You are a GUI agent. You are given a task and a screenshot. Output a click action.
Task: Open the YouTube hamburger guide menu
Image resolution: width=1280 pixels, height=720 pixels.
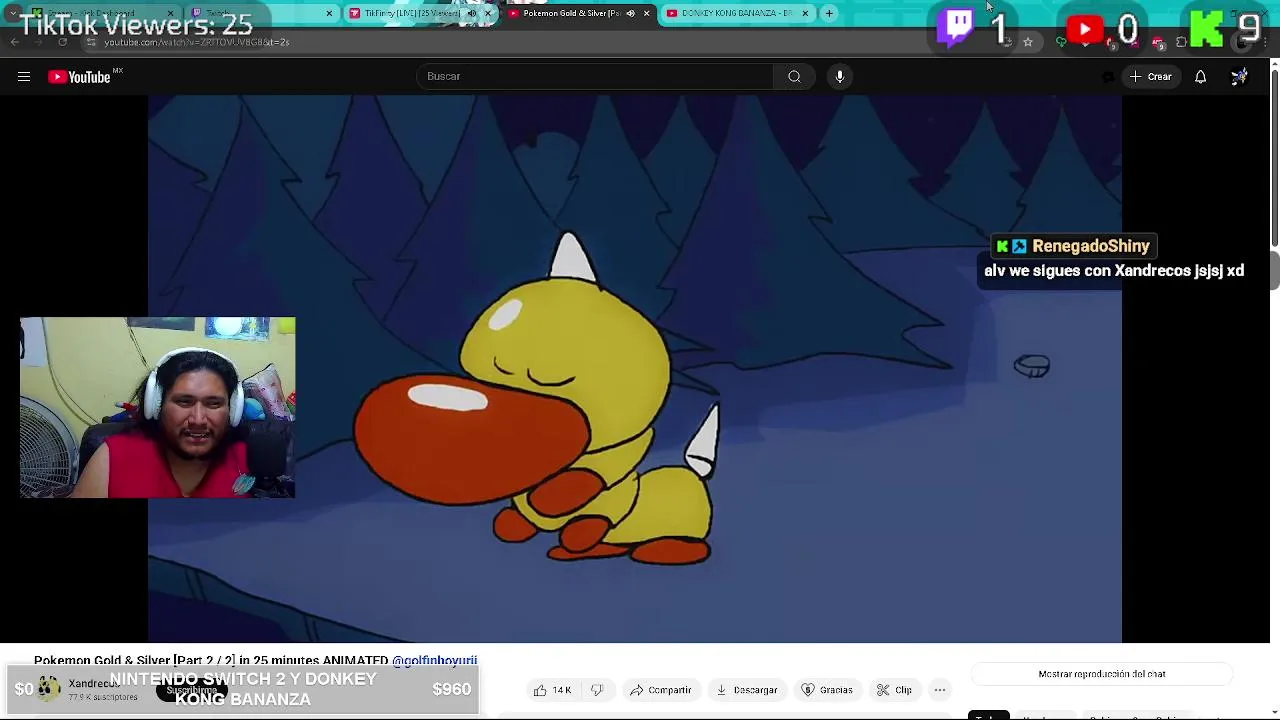(24, 77)
